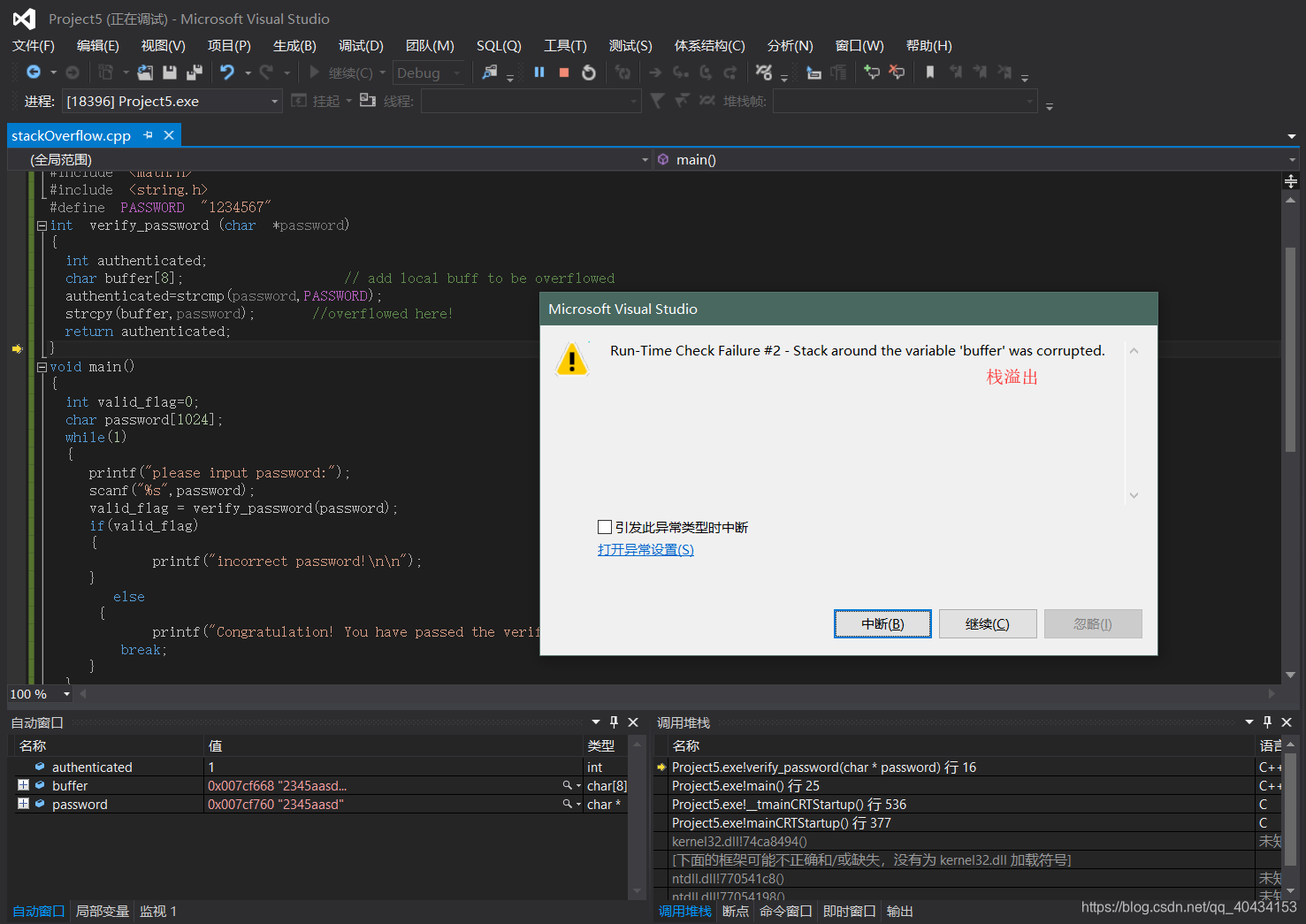Screen dimensions: 1306x924
Task: Click the Save All icon
Action: (x=195, y=73)
